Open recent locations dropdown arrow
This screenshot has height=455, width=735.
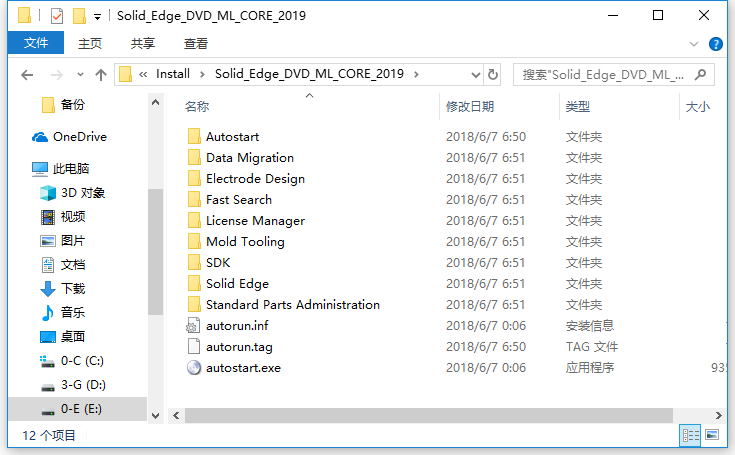click(80, 75)
